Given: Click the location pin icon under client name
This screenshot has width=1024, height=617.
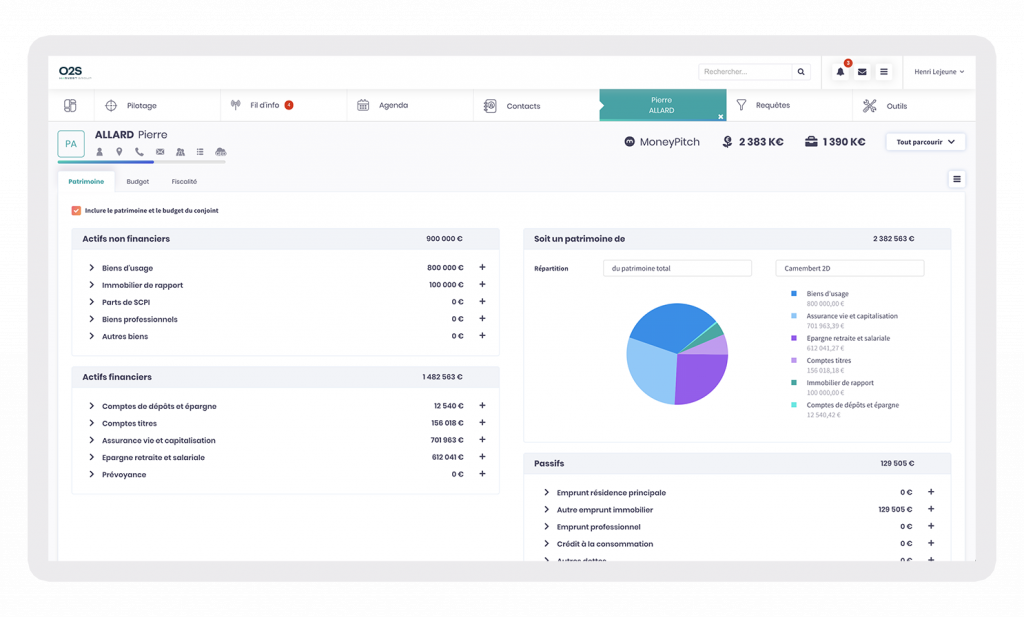Looking at the screenshot, I should tap(119, 152).
